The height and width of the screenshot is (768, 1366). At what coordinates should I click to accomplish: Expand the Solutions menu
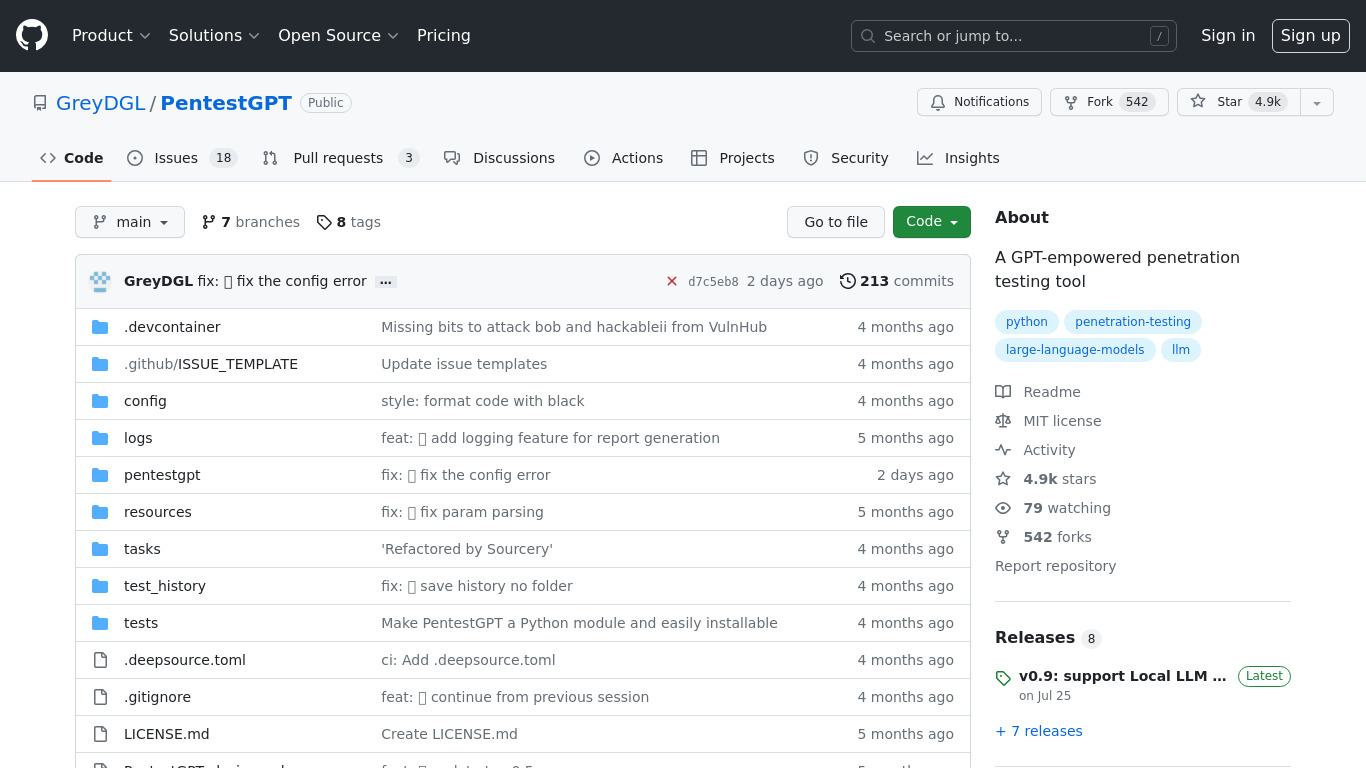(x=214, y=35)
